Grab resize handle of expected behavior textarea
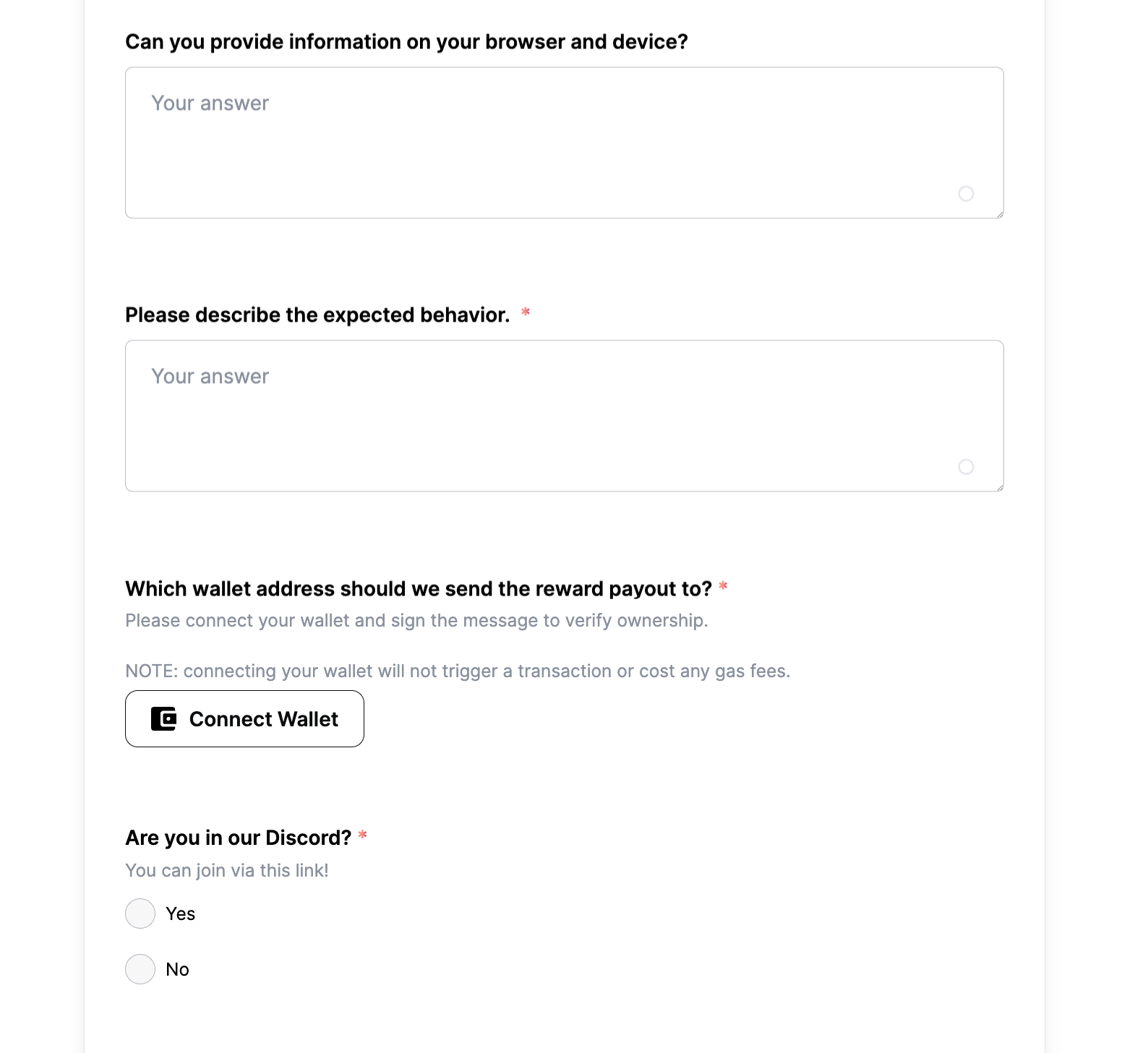Viewport: 1148px width, 1053px height. click(1000, 488)
